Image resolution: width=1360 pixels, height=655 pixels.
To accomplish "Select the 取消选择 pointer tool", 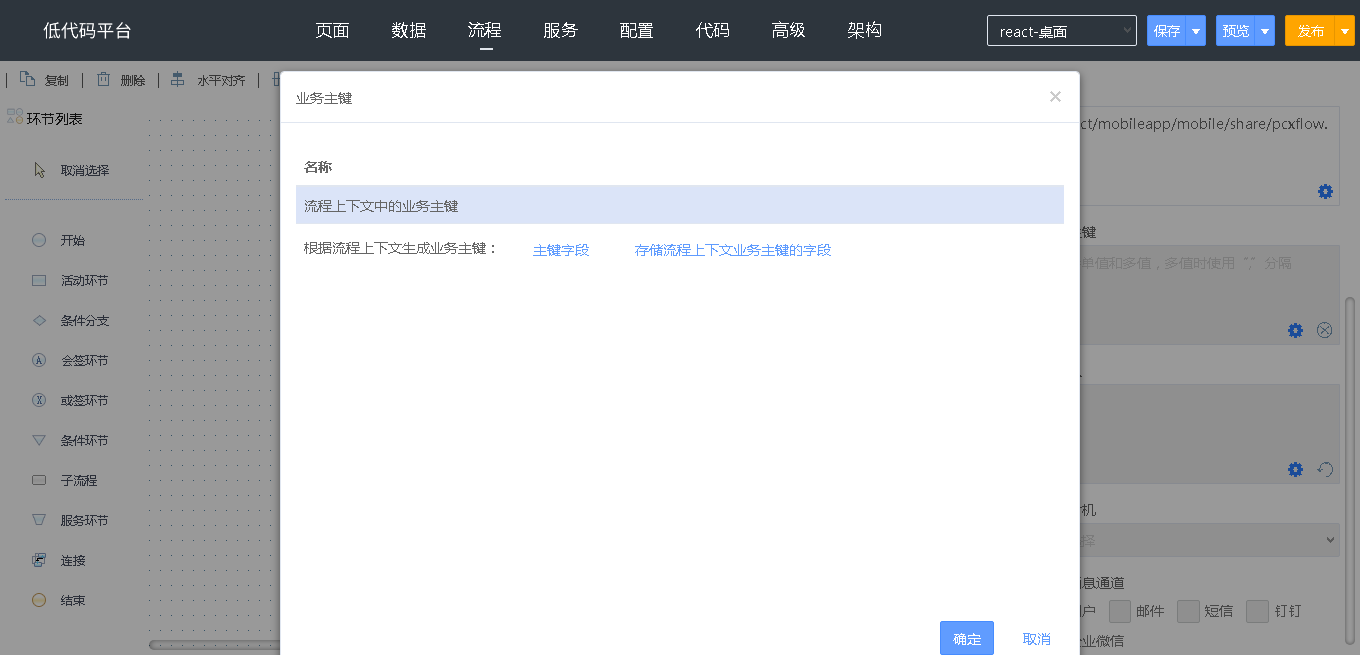I will click(x=40, y=170).
